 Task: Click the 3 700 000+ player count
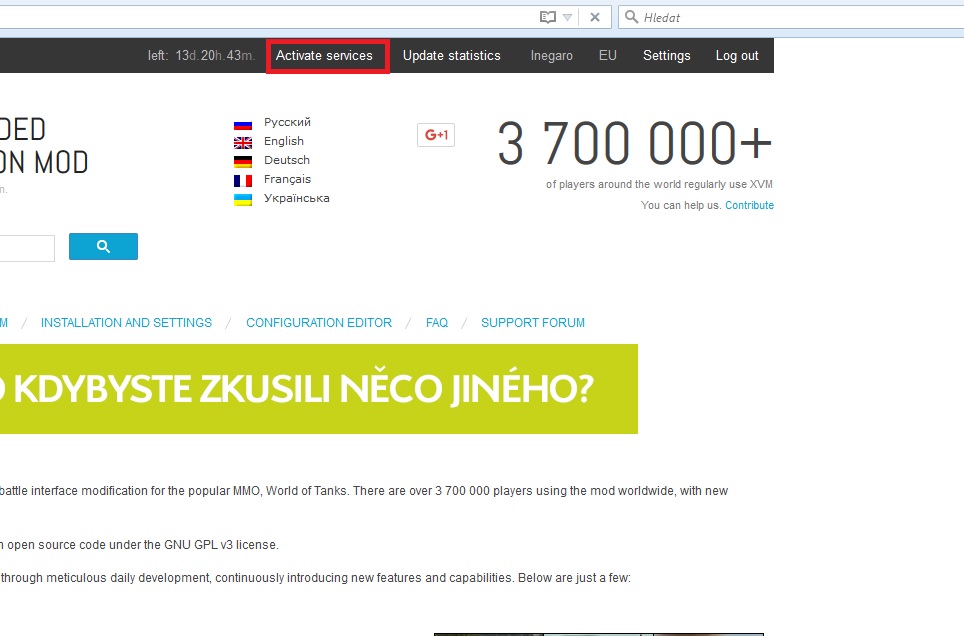click(x=634, y=144)
